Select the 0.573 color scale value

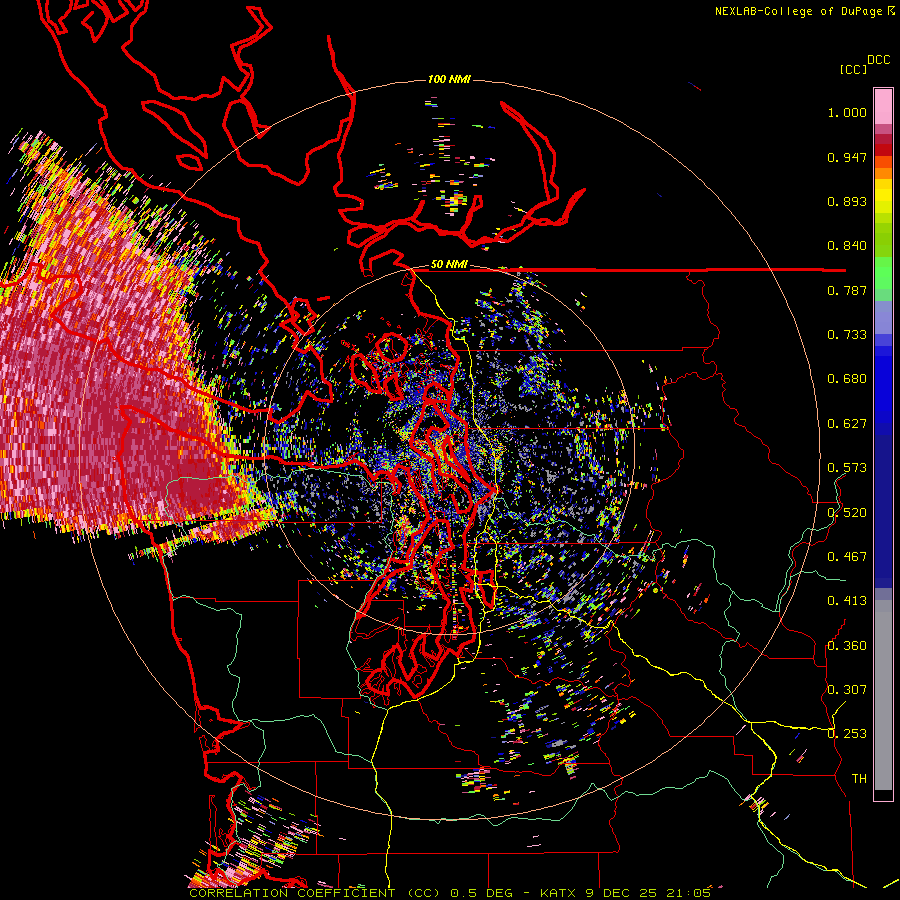(x=847, y=468)
